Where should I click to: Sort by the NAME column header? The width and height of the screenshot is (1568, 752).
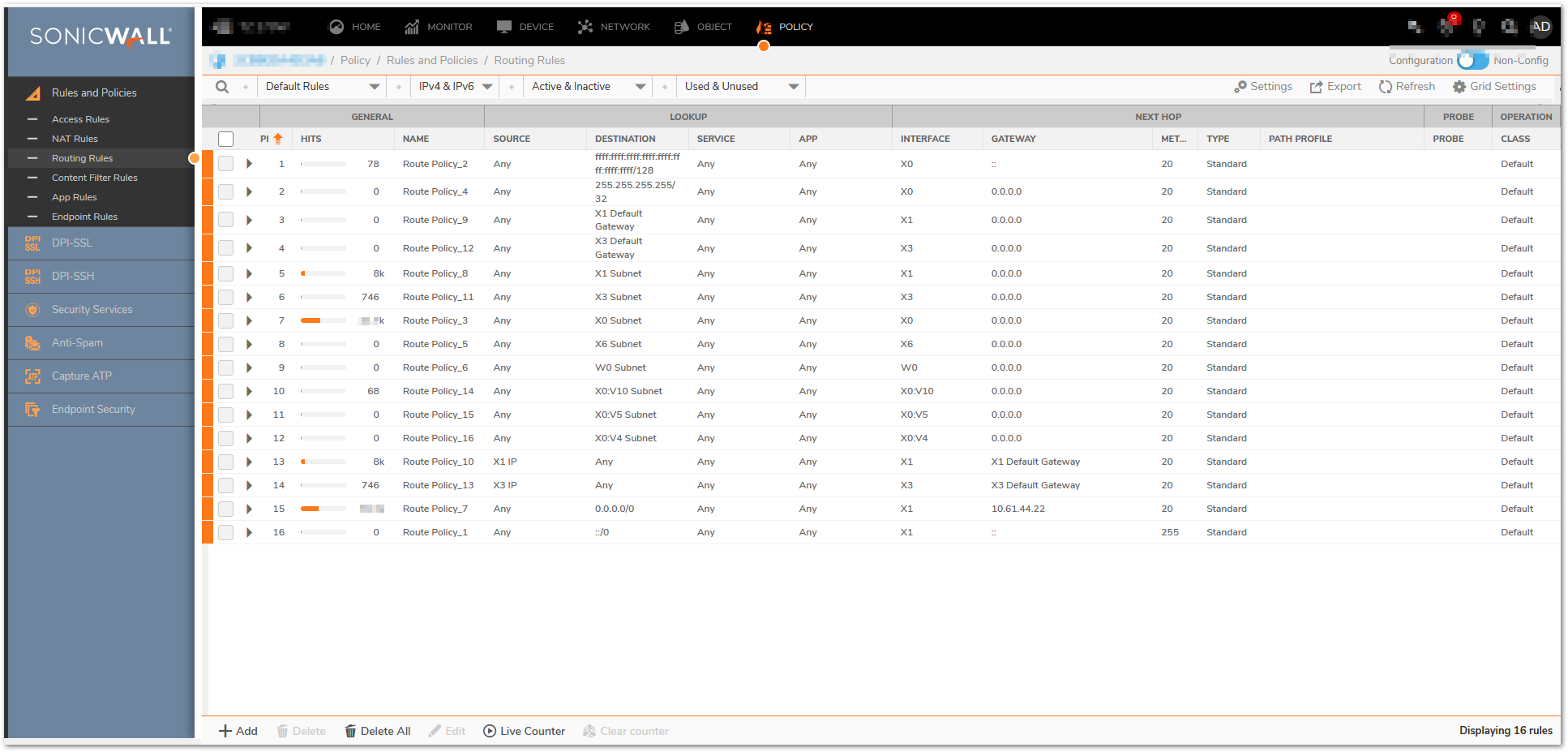point(416,139)
